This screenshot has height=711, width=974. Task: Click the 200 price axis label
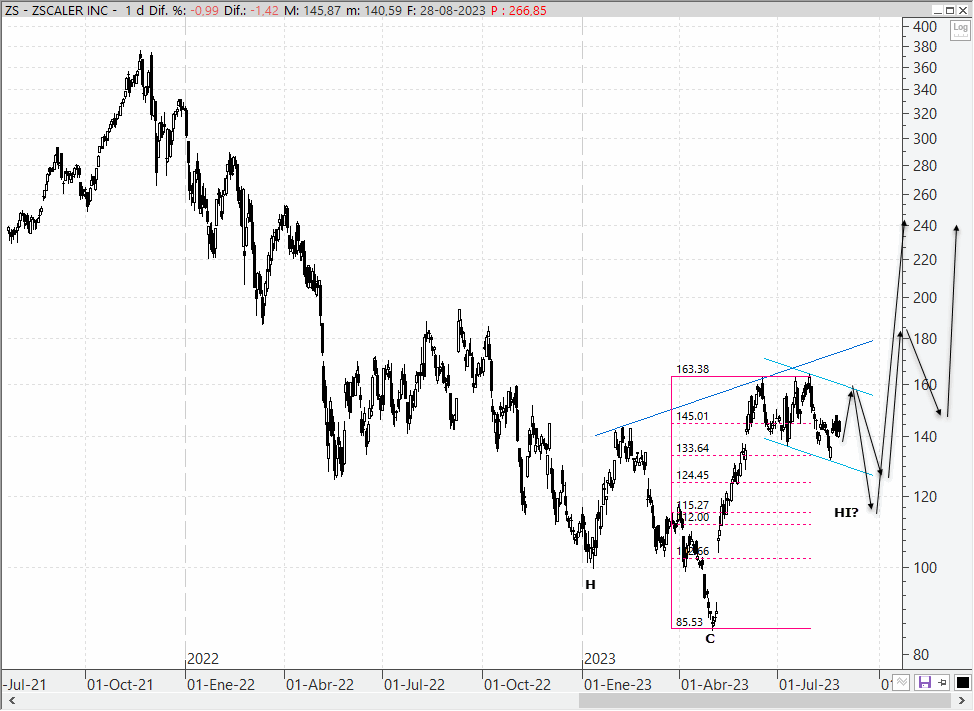coord(925,297)
